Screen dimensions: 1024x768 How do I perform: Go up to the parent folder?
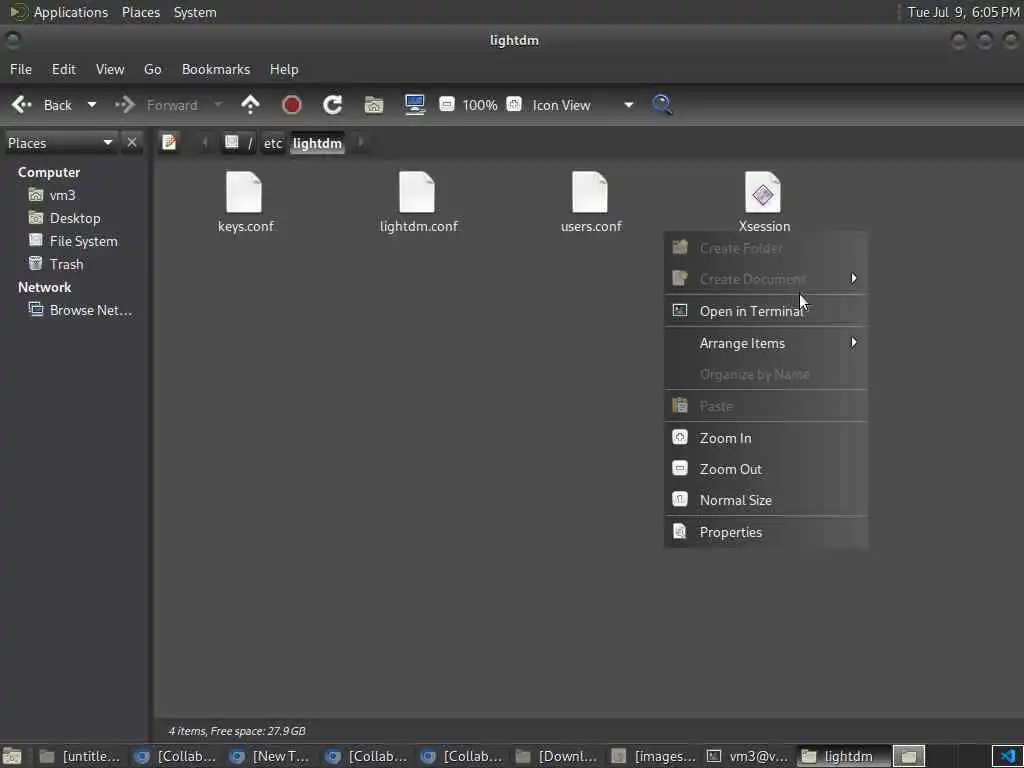pos(250,104)
